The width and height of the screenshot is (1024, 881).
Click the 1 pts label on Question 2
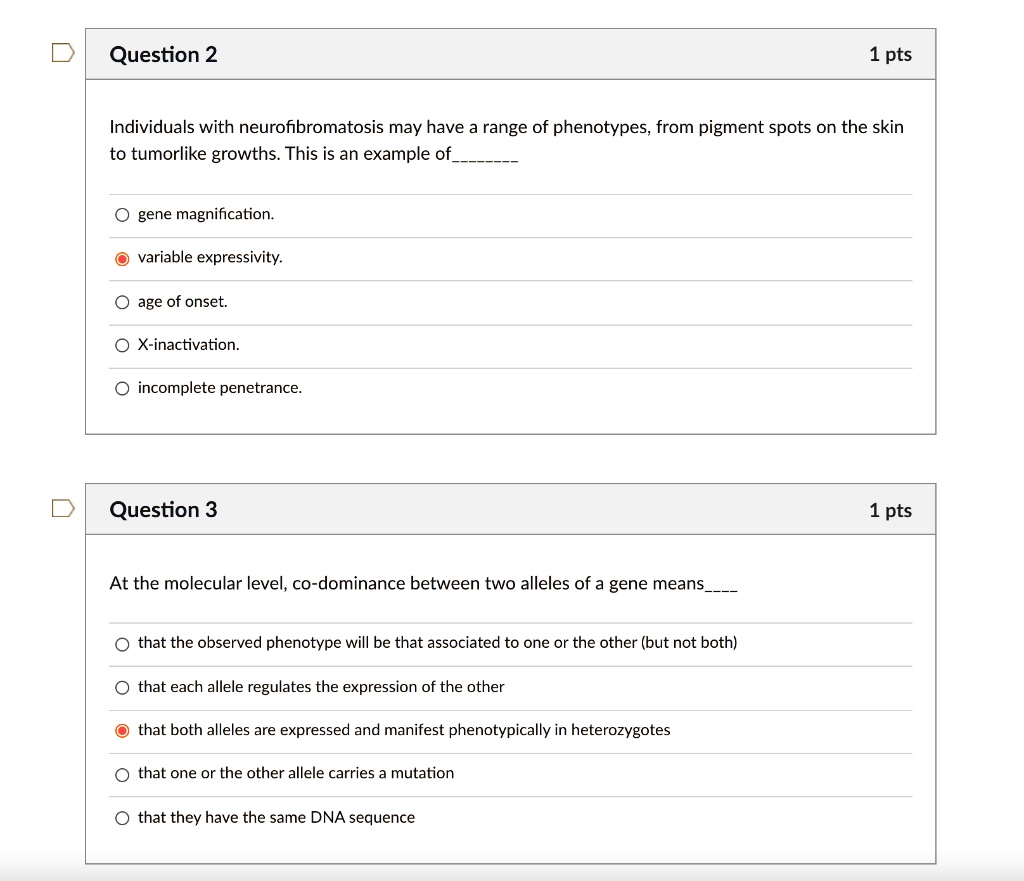click(x=890, y=55)
